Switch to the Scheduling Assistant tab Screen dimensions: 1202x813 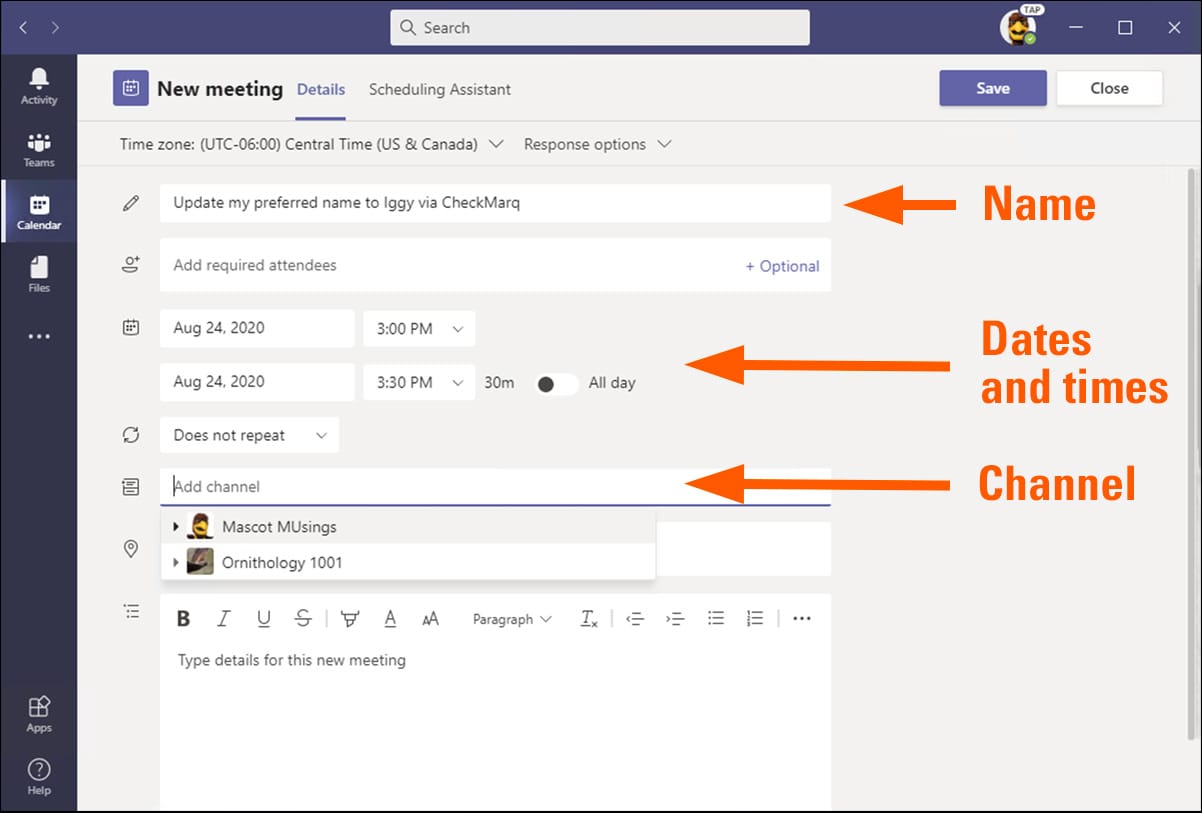pyautogui.click(x=439, y=89)
